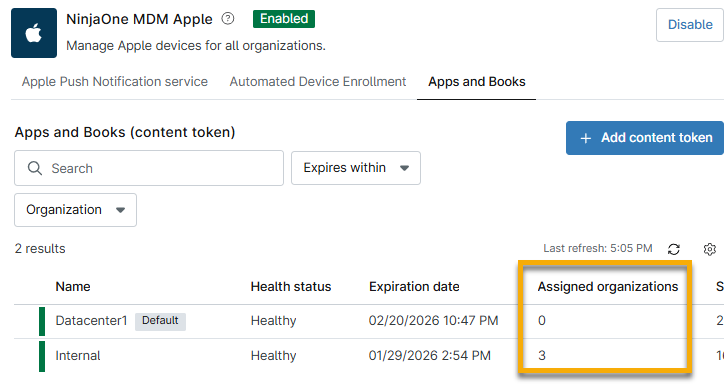Add a new content token
This screenshot has width=726, height=384.
coord(645,138)
